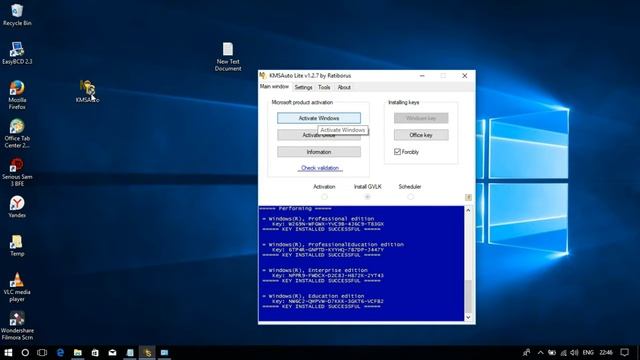640x360 pixels.
Task: Click the Performing header line in log
Action: click(296, 209)
